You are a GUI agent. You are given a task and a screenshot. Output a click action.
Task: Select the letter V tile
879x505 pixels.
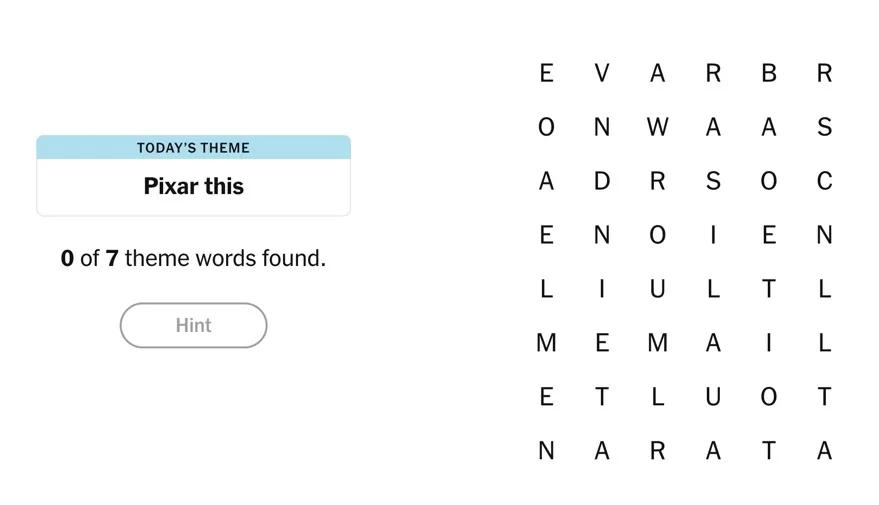tap(601, 73)
